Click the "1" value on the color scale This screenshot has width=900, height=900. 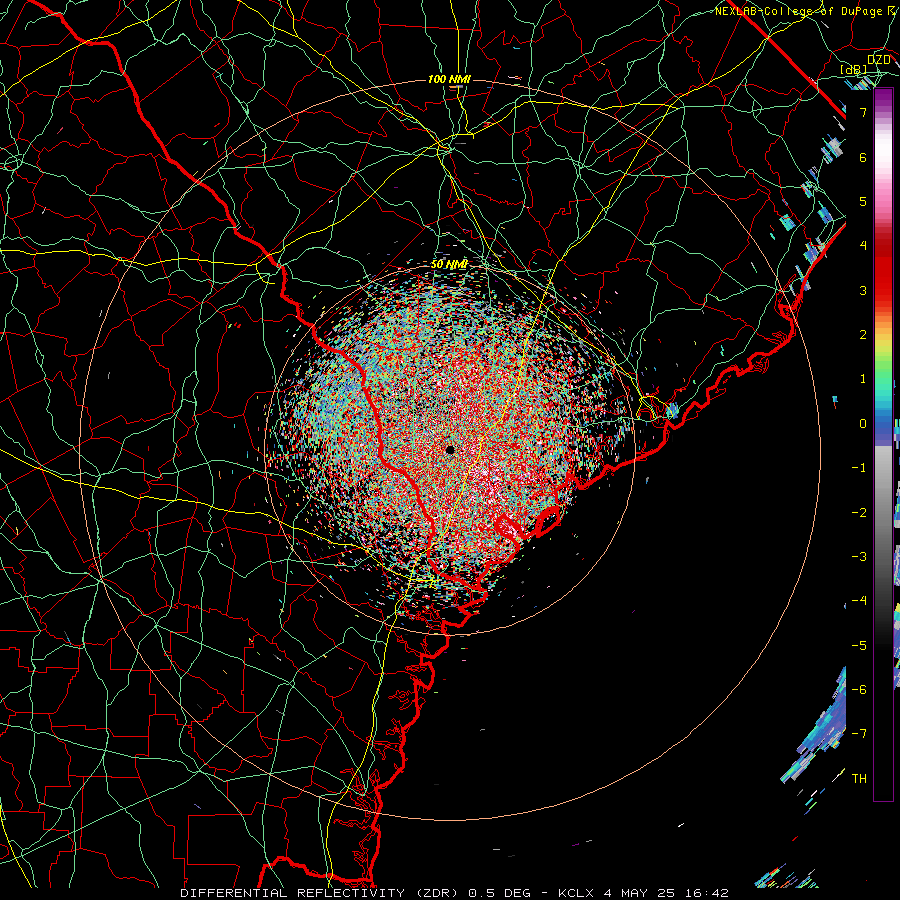[x=863, y=379]
